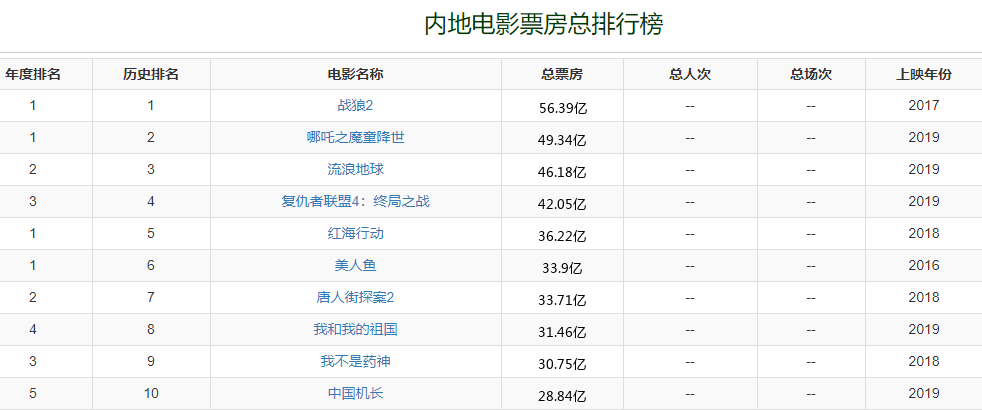Screen dimensions: 982x410
Task: Open the 红海行动 movie link
Action: pos(355,233)
